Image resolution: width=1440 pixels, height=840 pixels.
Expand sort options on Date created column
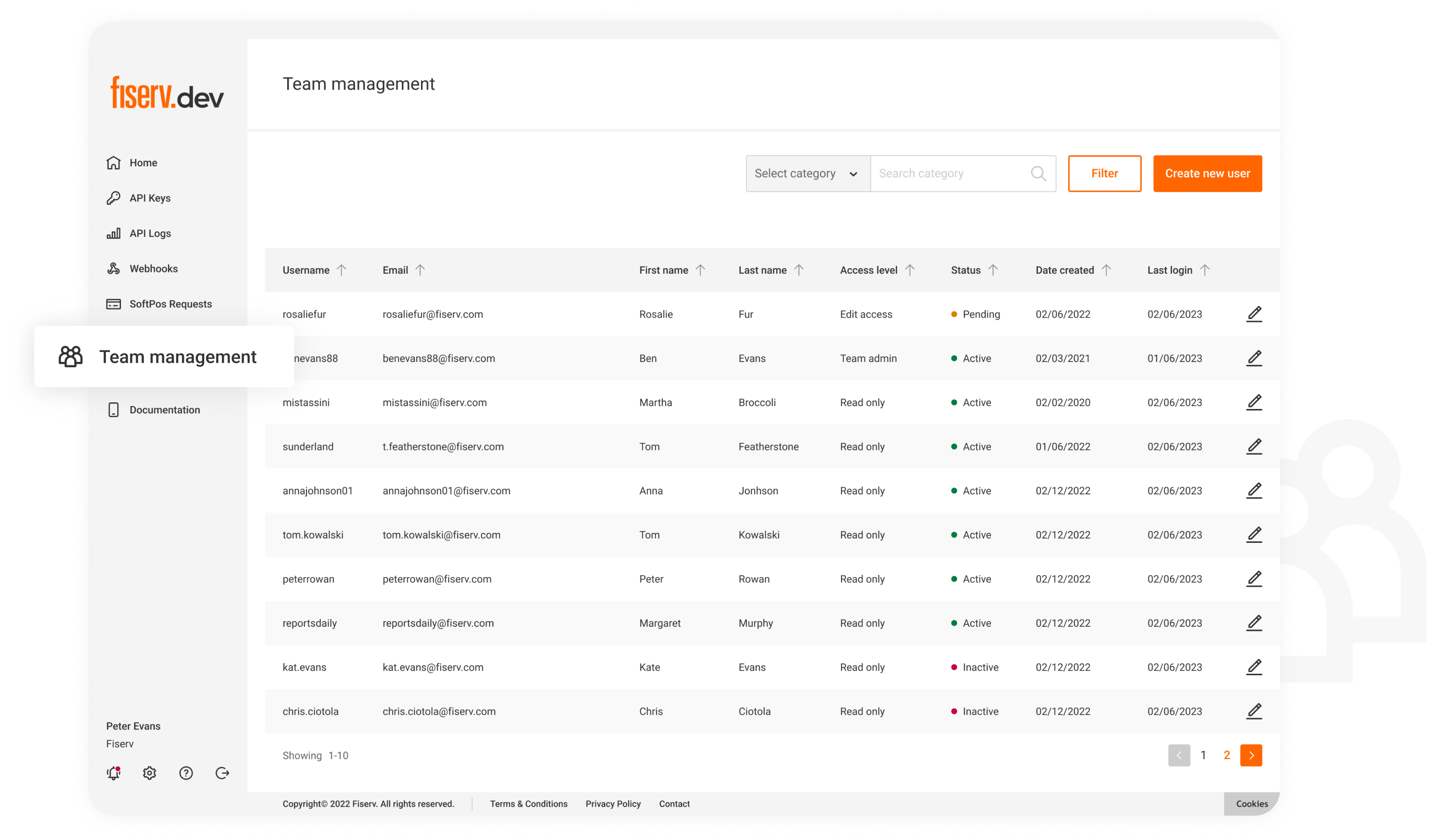tap(1106, 270)
